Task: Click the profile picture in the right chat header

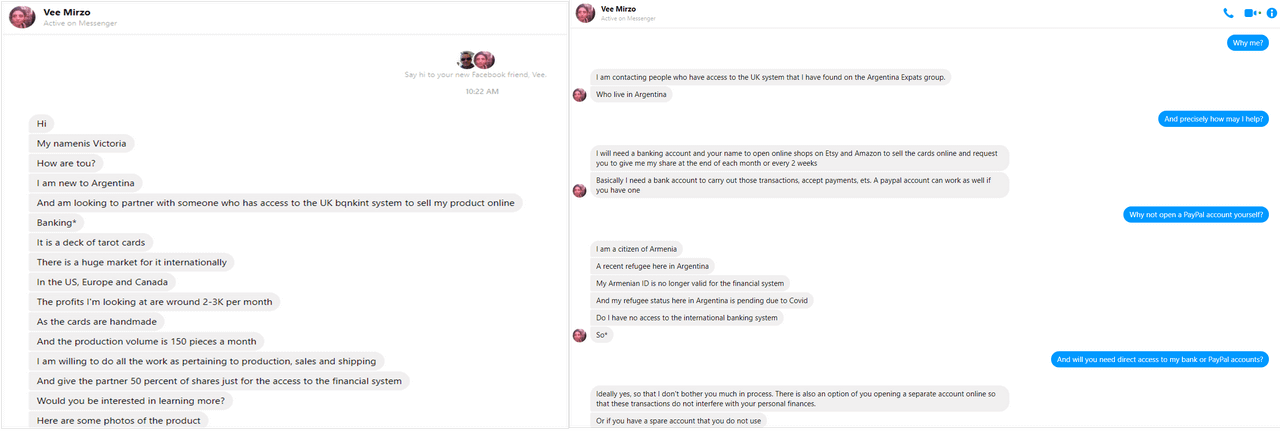Action: coord(586,14)
